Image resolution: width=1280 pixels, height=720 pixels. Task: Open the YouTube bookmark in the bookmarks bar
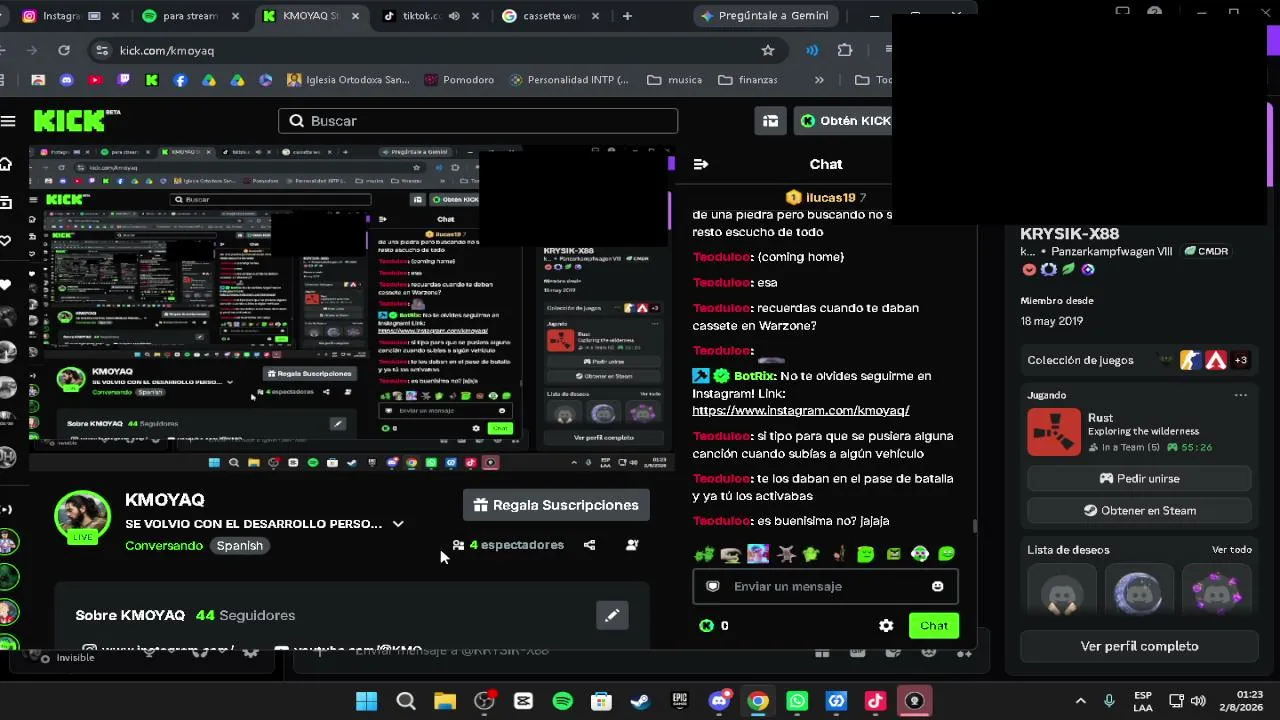pos(95,80)
